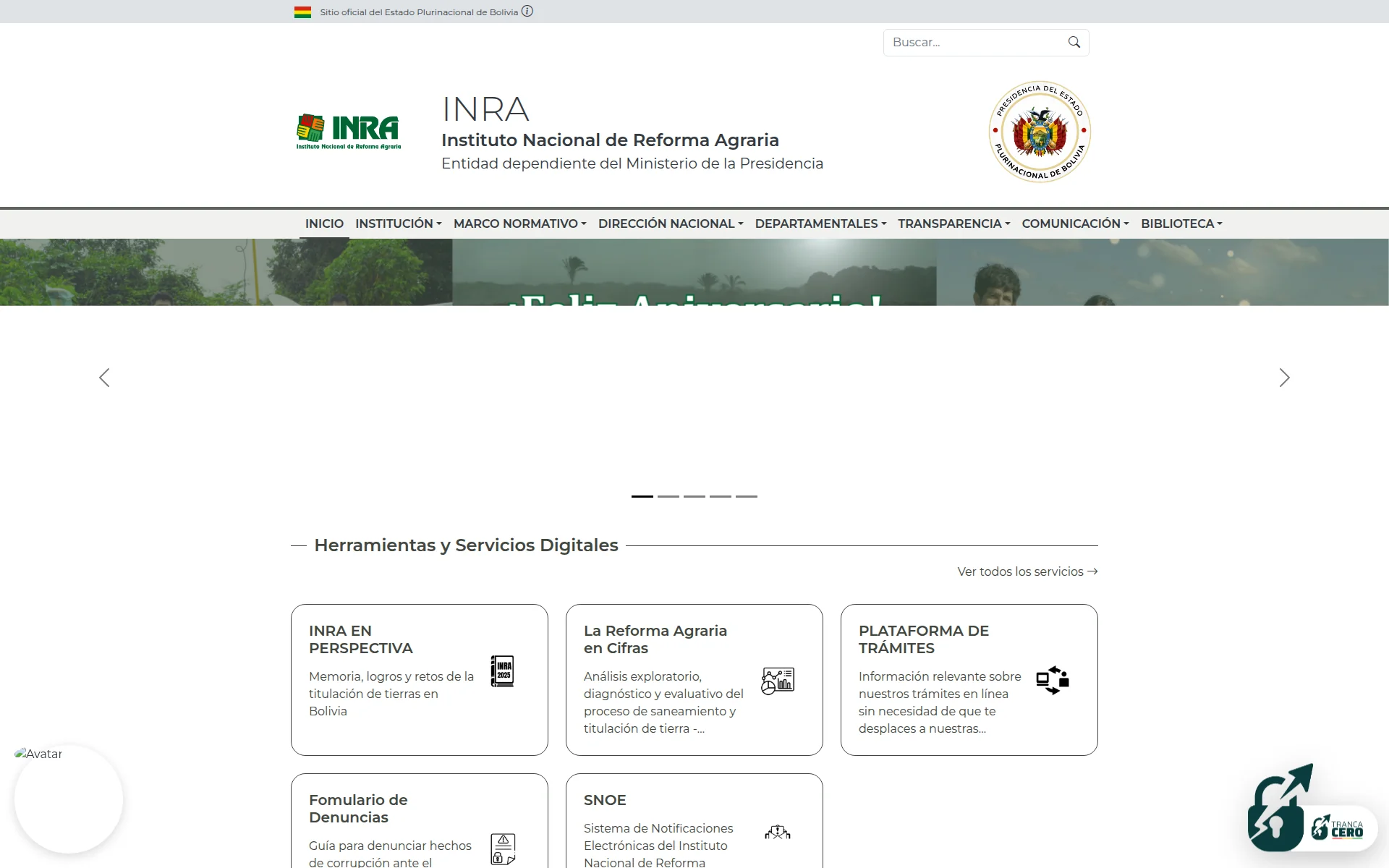Open the SNOE card title
The image size is (1389, 868).
tap(605, 800)
